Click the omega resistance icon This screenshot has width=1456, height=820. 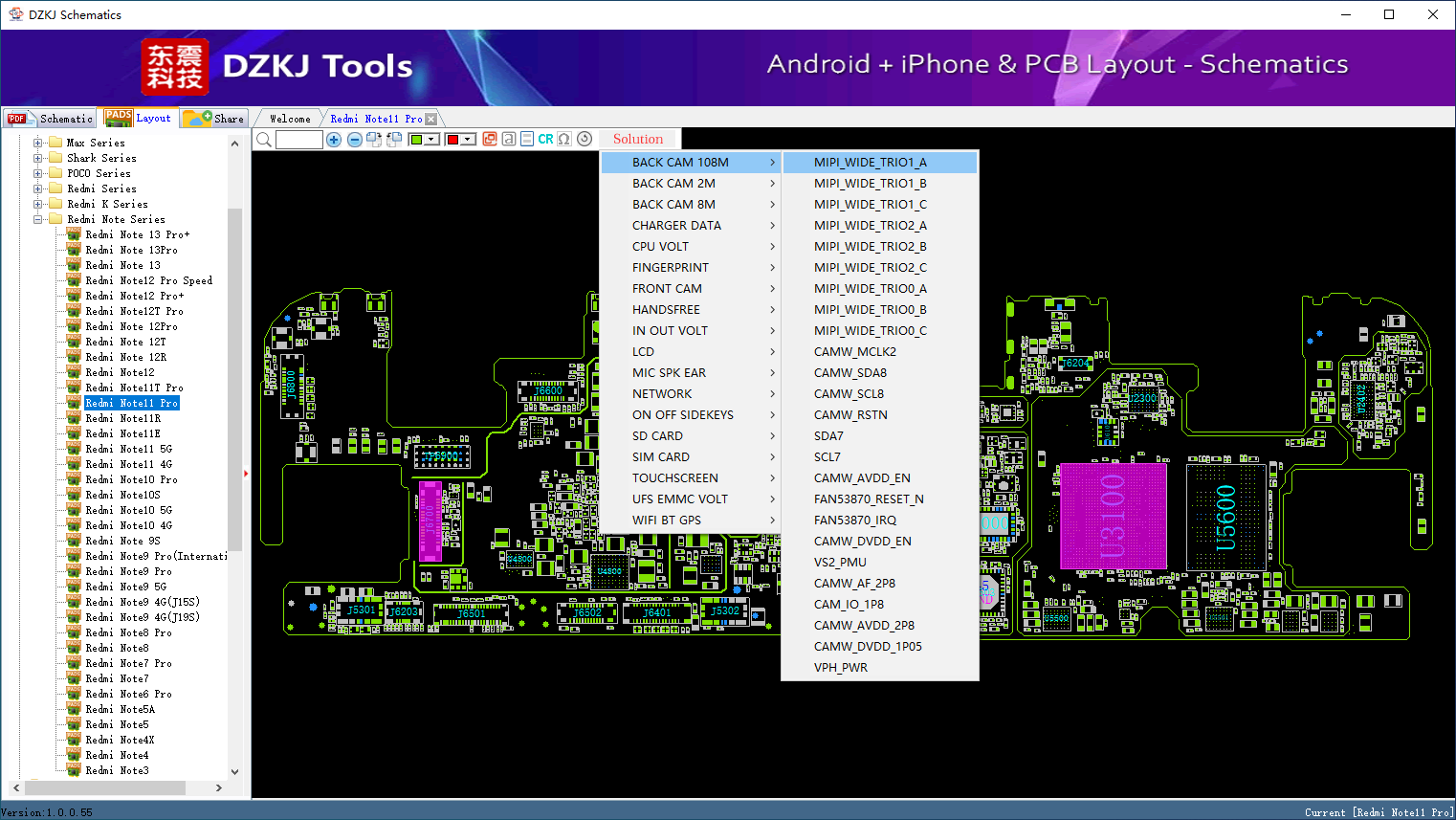pyautogui.click(x=564, y=139)
